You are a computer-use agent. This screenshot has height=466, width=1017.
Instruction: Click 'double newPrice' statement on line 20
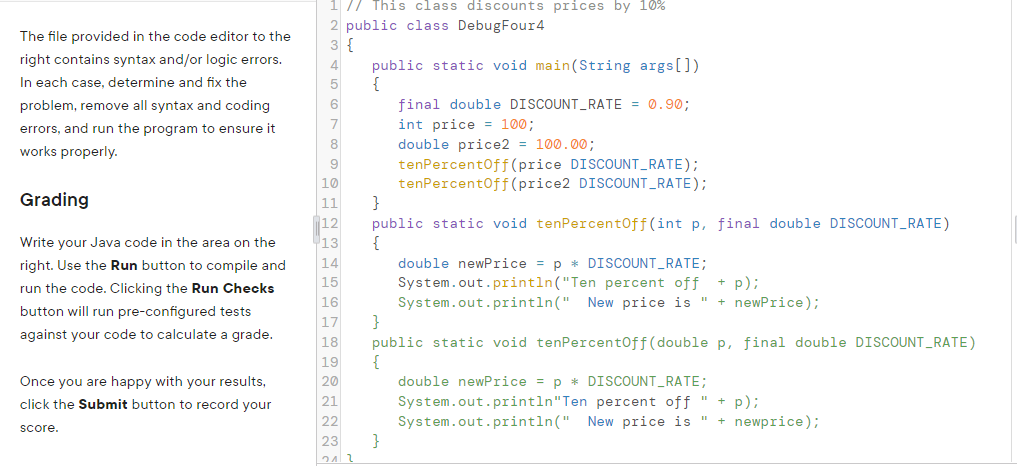pos(553,382)
